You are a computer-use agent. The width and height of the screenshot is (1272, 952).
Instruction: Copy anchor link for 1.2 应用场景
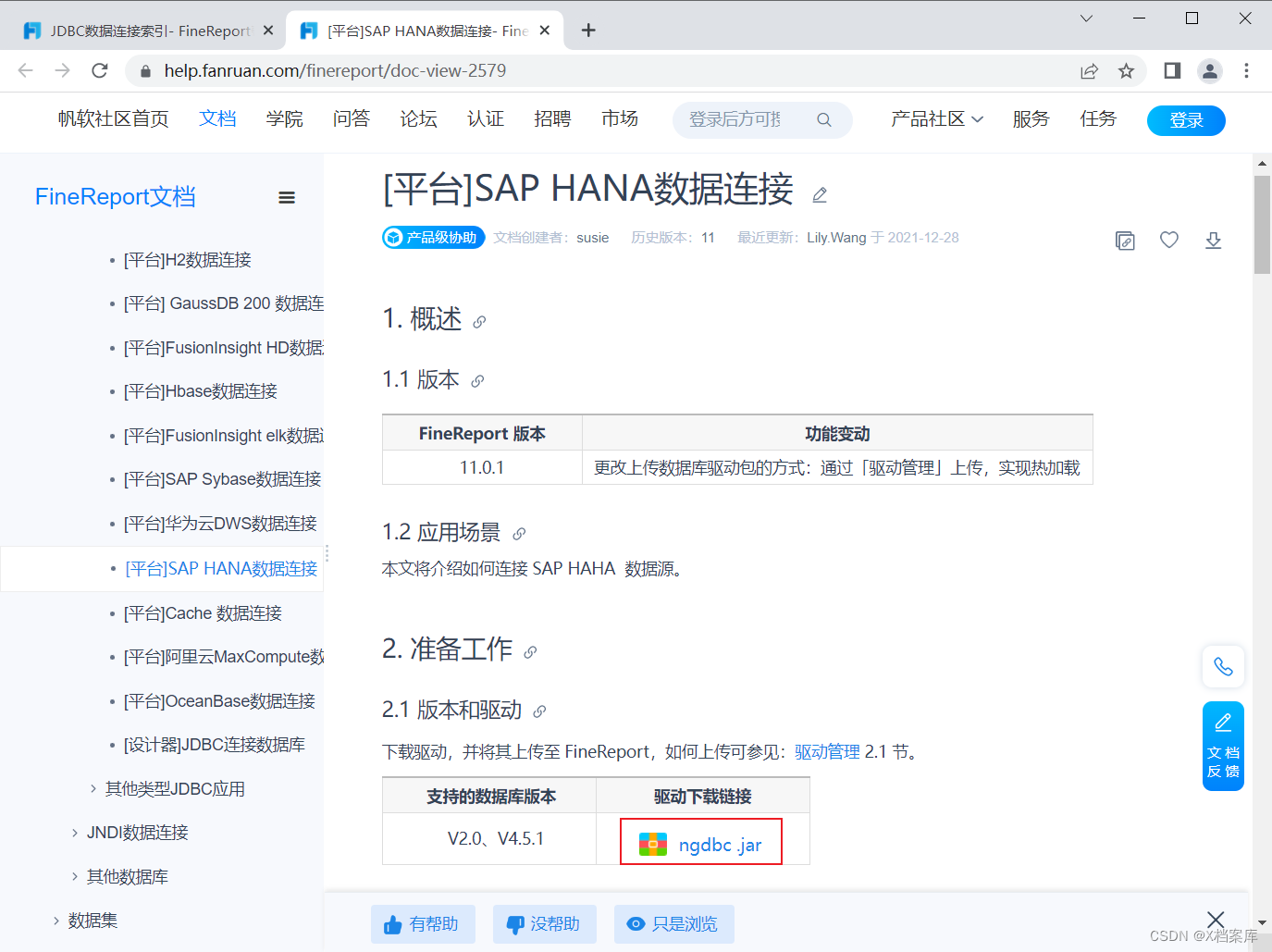click(519, 534)
